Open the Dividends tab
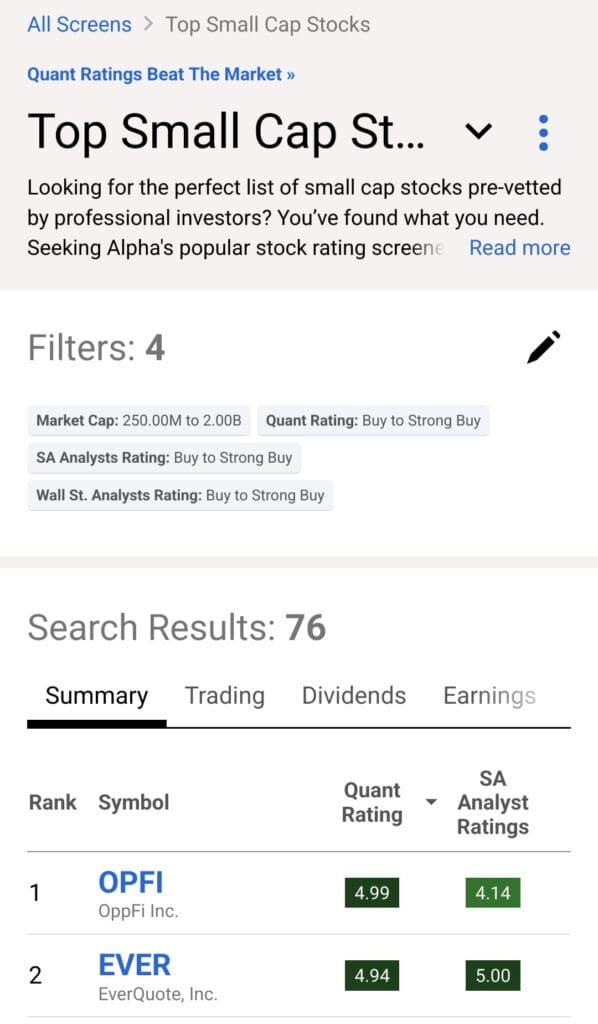 [353, 695]
